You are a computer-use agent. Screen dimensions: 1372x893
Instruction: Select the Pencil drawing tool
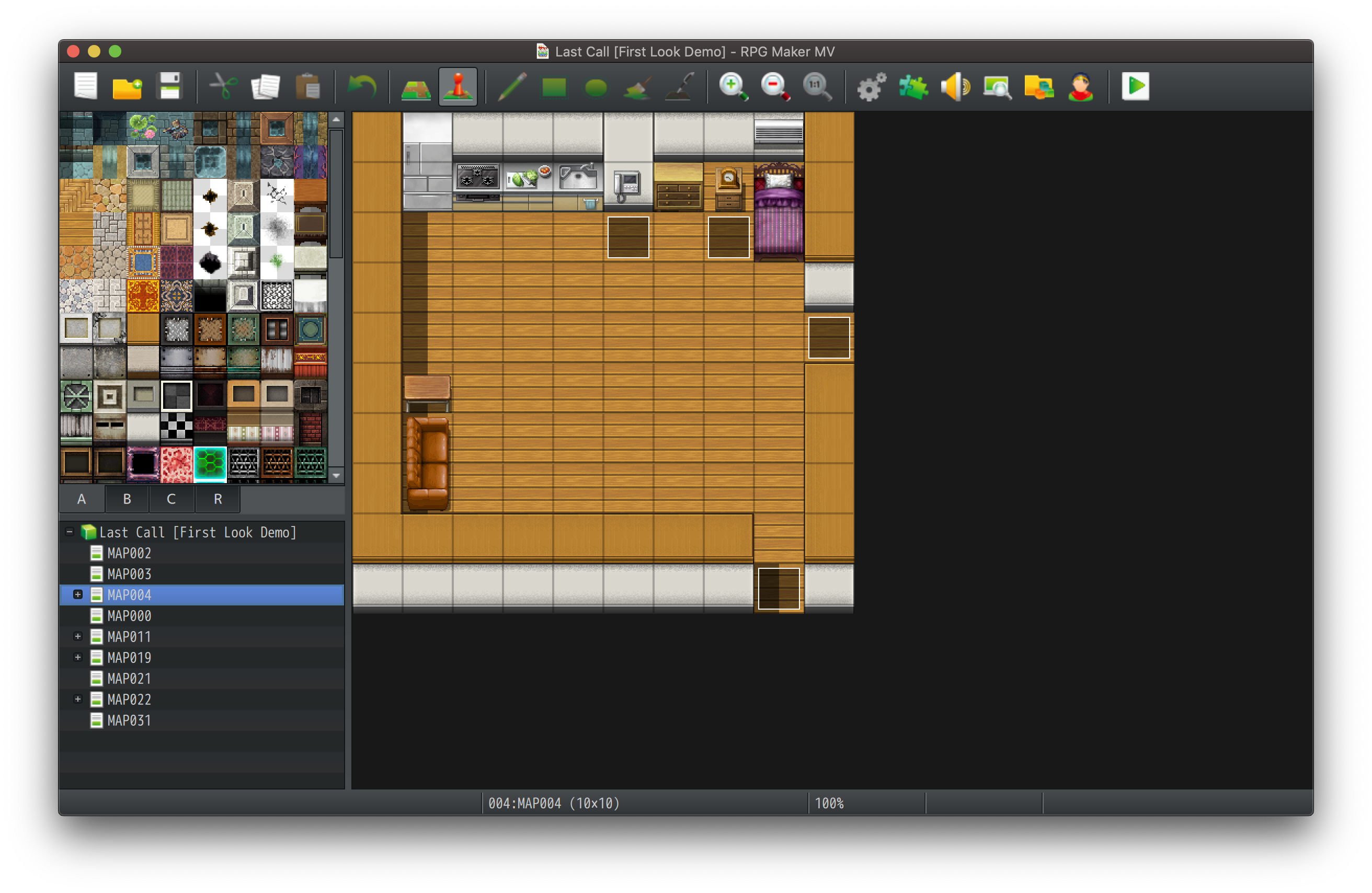(x=512, y=87)
